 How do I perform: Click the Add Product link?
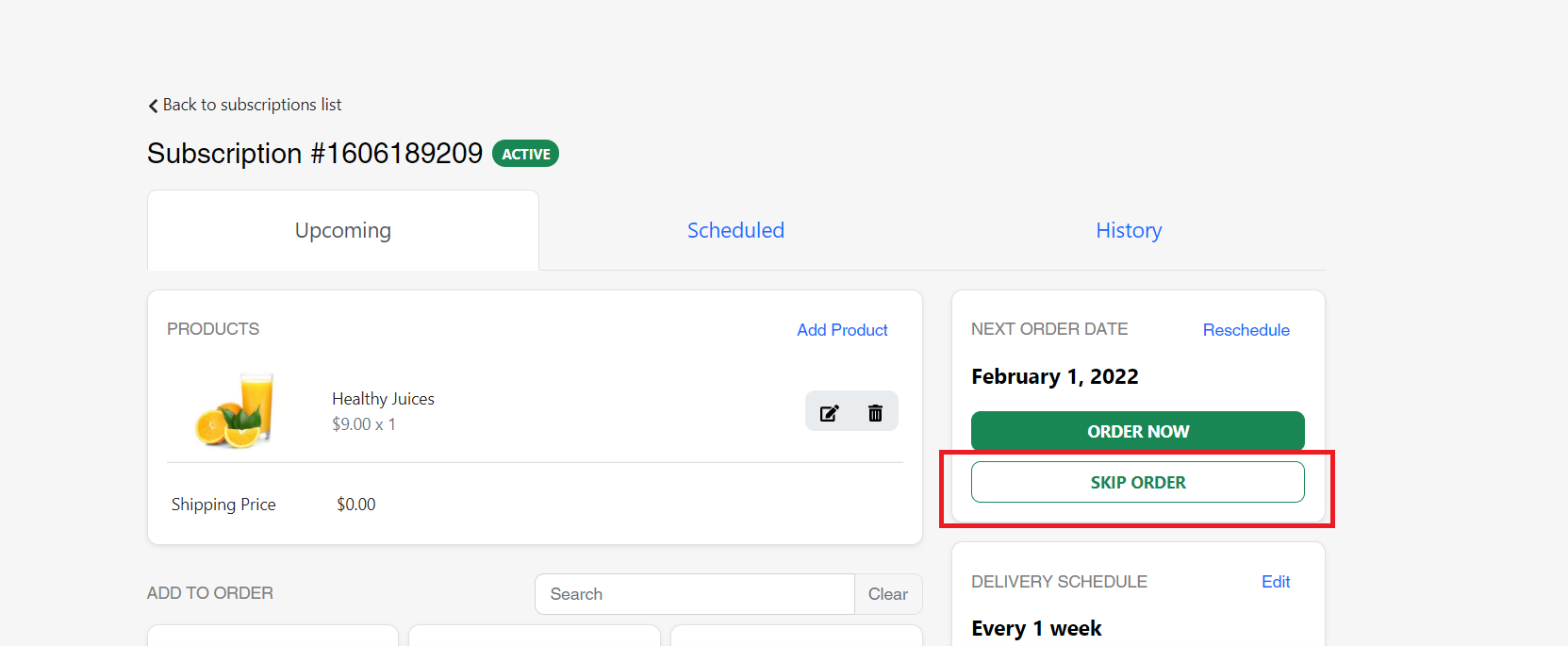tap(842, 330)
